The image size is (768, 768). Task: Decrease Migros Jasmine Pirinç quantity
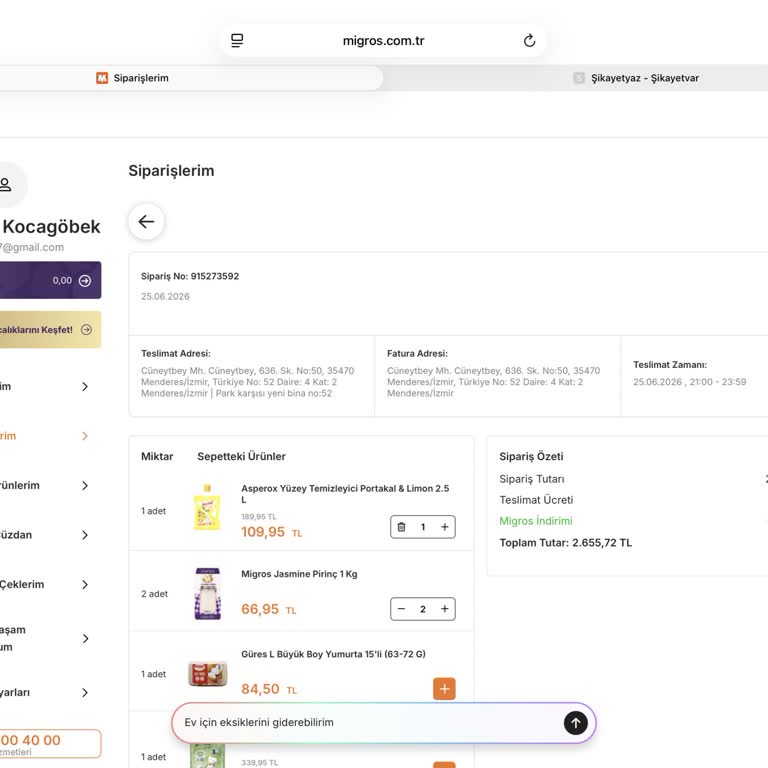pyautogui.click(x=401, y=609)
